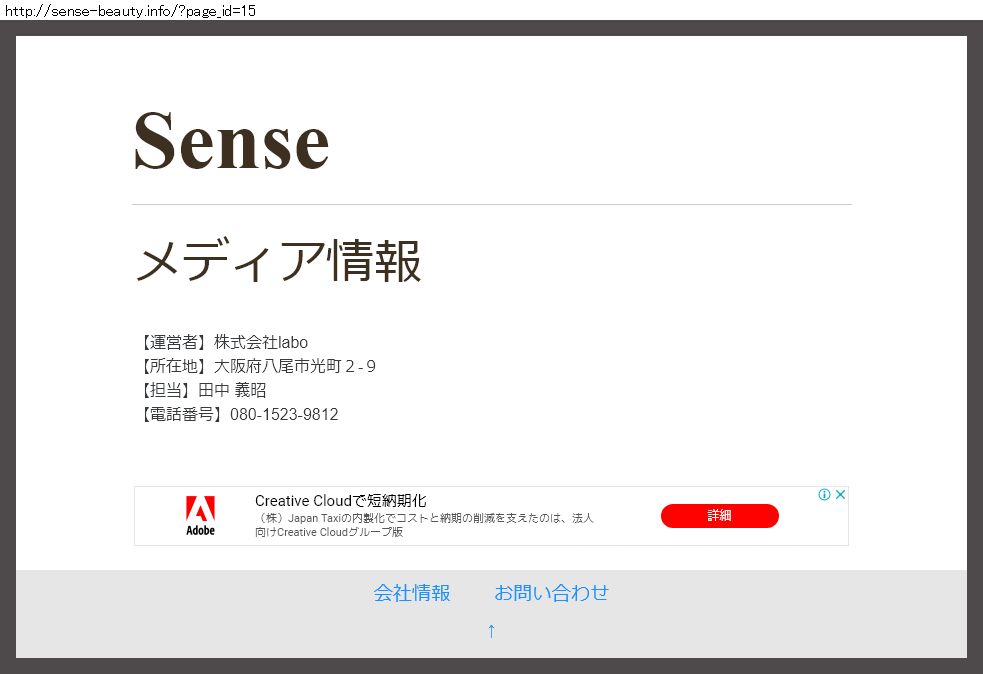Open the お問い合わせ footer link
Viewport: 983px width, 674px height.
[x=551, y=593]
